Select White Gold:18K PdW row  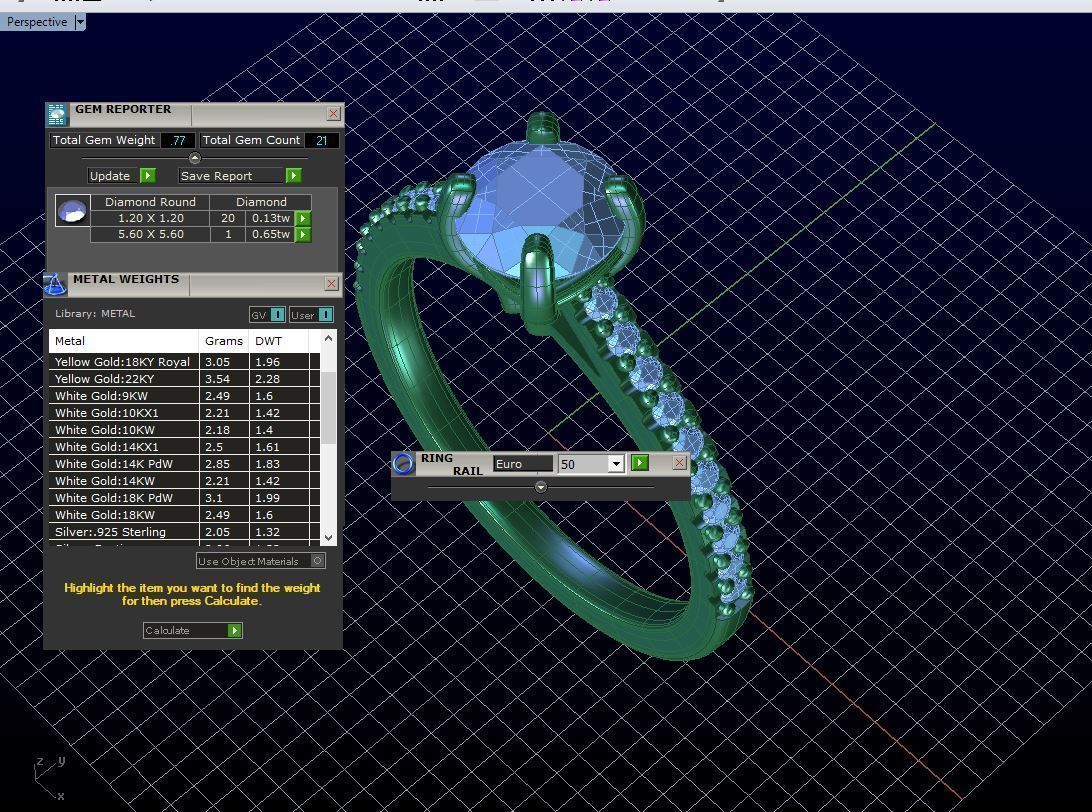[x=184, y=498]
